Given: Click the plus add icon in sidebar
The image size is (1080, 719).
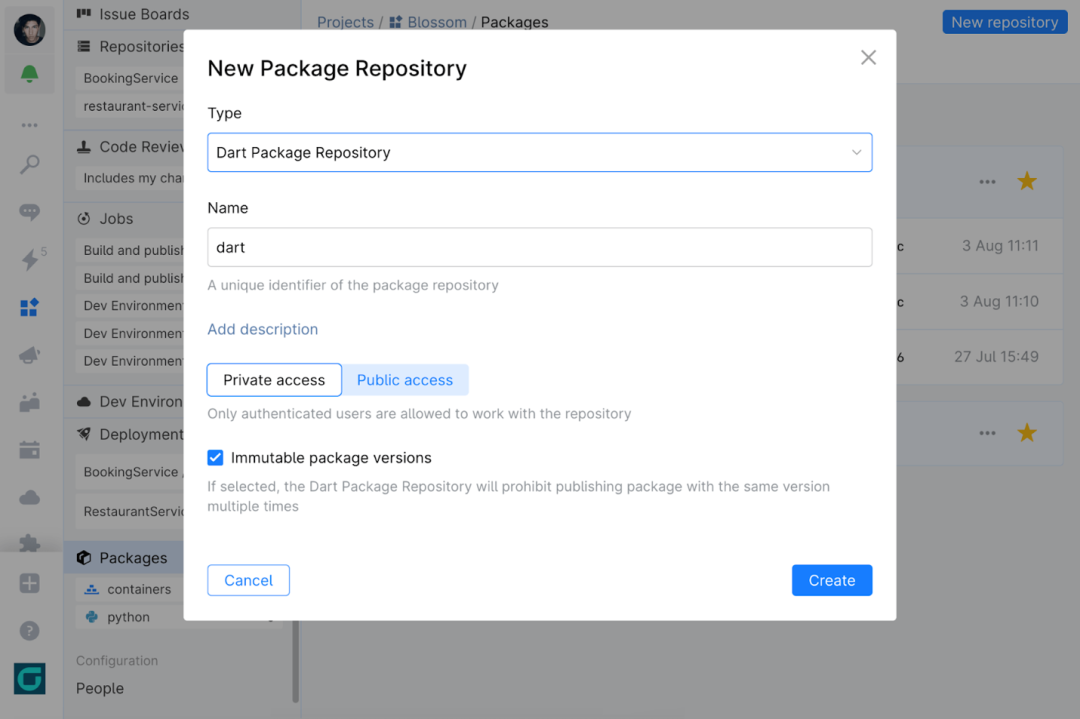Looking at the screenshot, I should 29,584.
